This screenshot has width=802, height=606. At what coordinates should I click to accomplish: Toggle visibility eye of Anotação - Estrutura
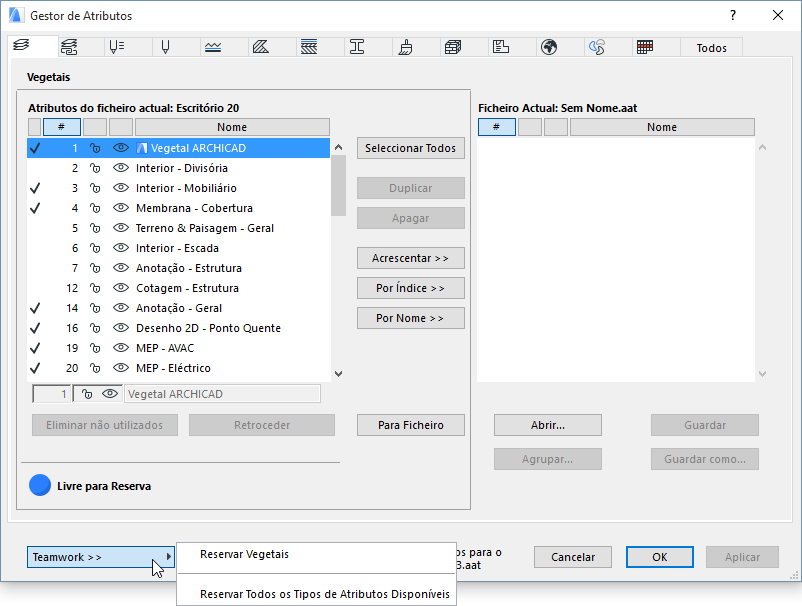coord(121,267)
